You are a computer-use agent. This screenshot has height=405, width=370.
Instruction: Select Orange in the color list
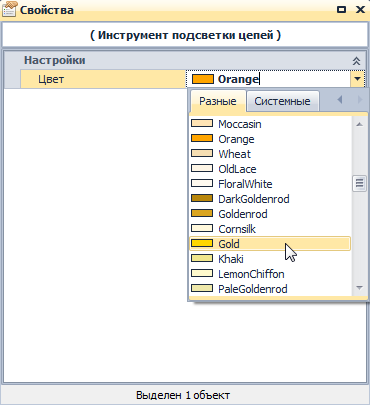pos(270,139)
